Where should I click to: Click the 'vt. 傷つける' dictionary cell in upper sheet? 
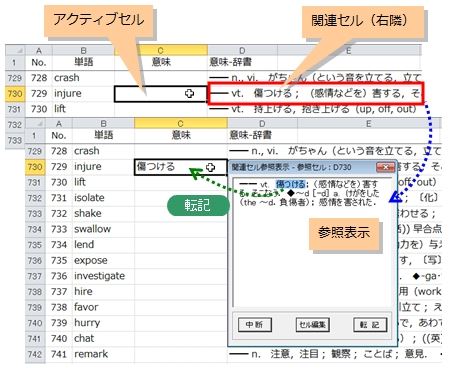(315, 94)
